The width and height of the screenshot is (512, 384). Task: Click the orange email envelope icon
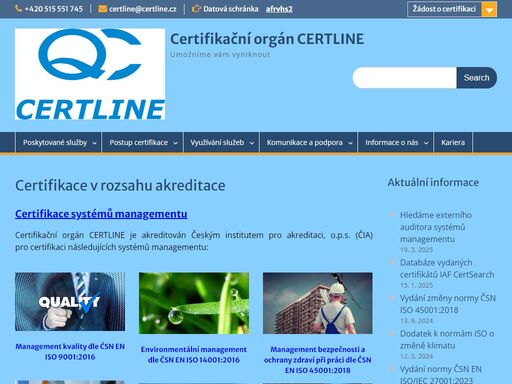(103, 9)
